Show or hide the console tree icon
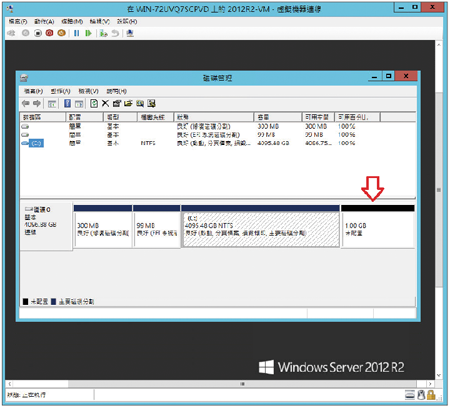The image size is (450, 408). (x=52, y=104)
